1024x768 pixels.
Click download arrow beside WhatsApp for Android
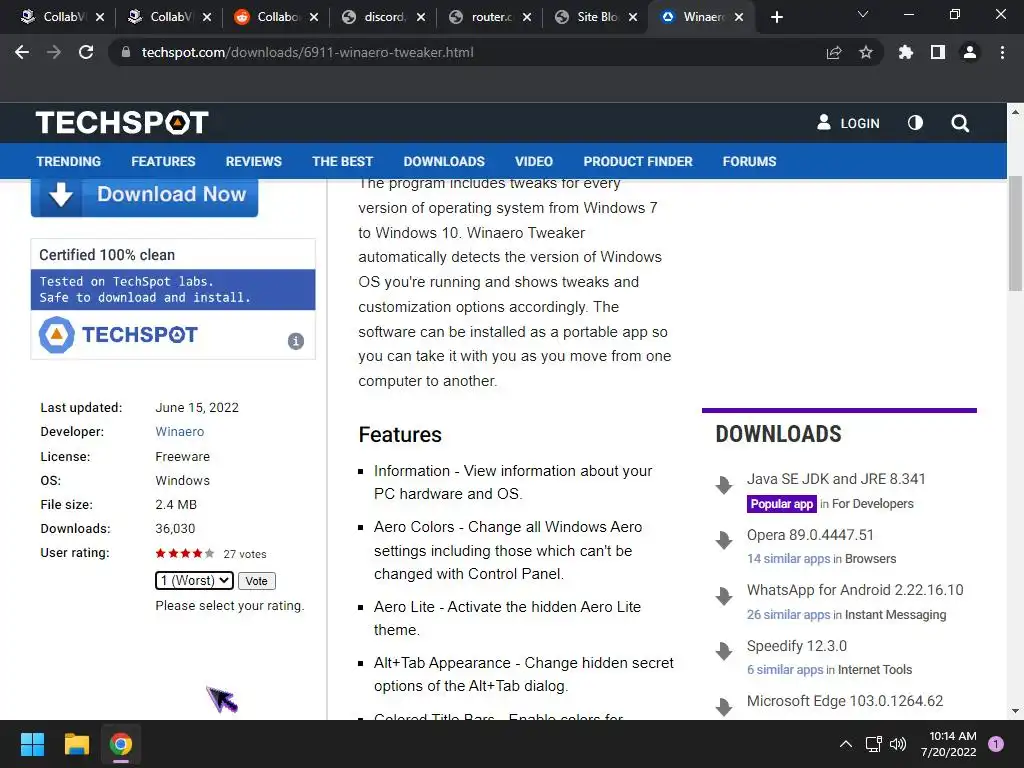coord(724,596)
